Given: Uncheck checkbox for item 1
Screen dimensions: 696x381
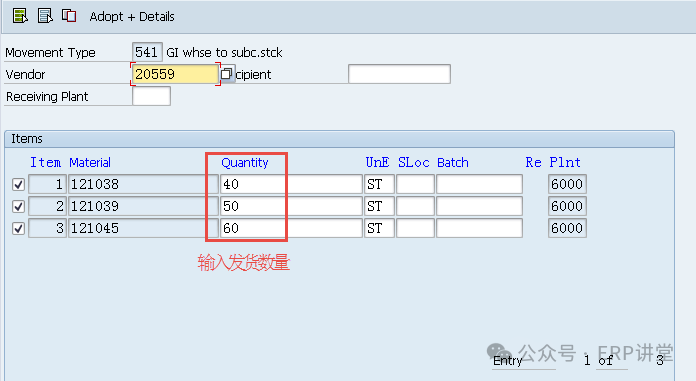Looking at the screenshot, I should (18, 184).
